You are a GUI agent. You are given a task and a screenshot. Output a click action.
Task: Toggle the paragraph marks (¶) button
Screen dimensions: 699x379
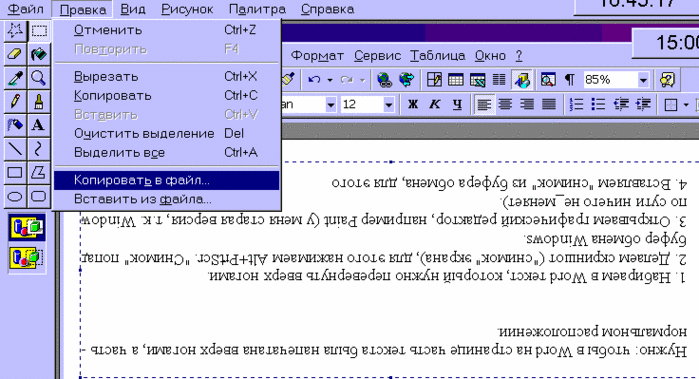(x=569, y=80)
